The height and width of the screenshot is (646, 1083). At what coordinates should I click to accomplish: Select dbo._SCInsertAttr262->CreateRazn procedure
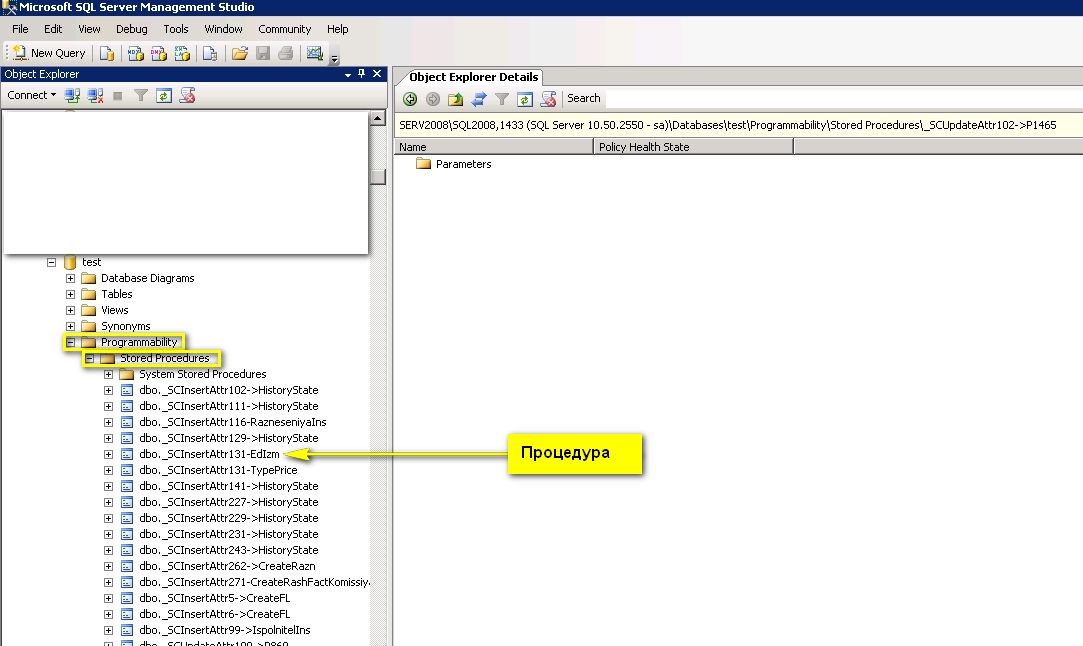click(x=227, y=566)
